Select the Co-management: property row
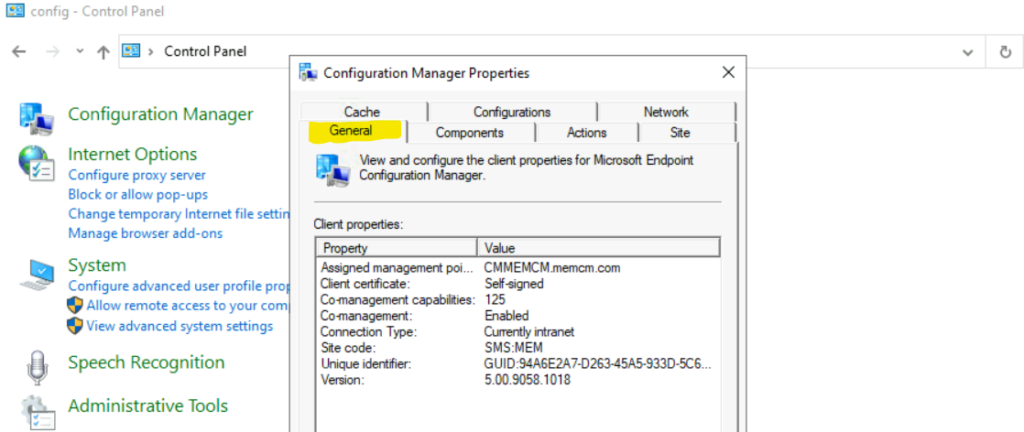The height and width of the screenshot is (432, 1024). (x=518, y=316)
